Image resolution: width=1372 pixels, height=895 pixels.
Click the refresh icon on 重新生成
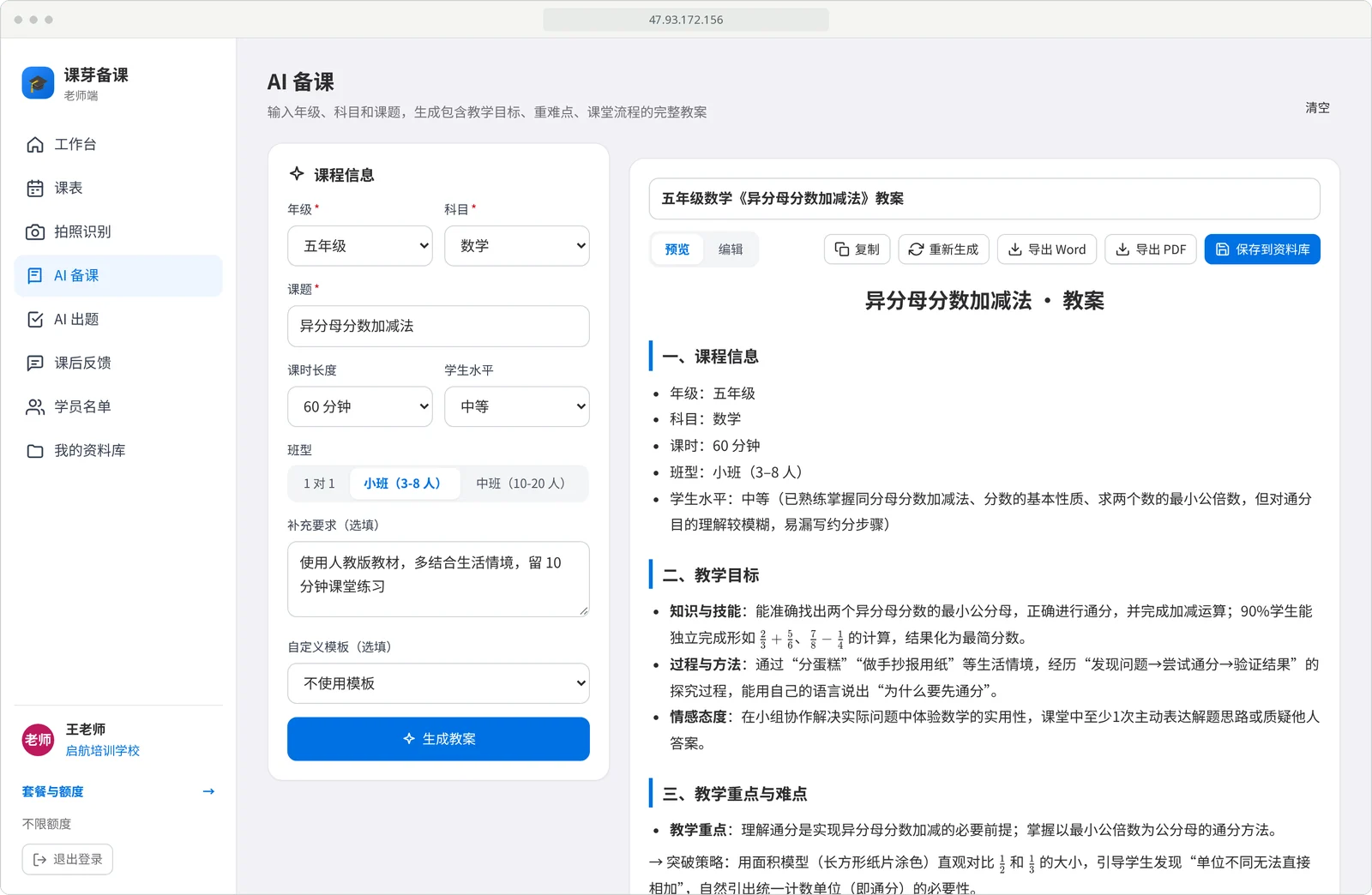pyautogui.click(x=916, y=249)
